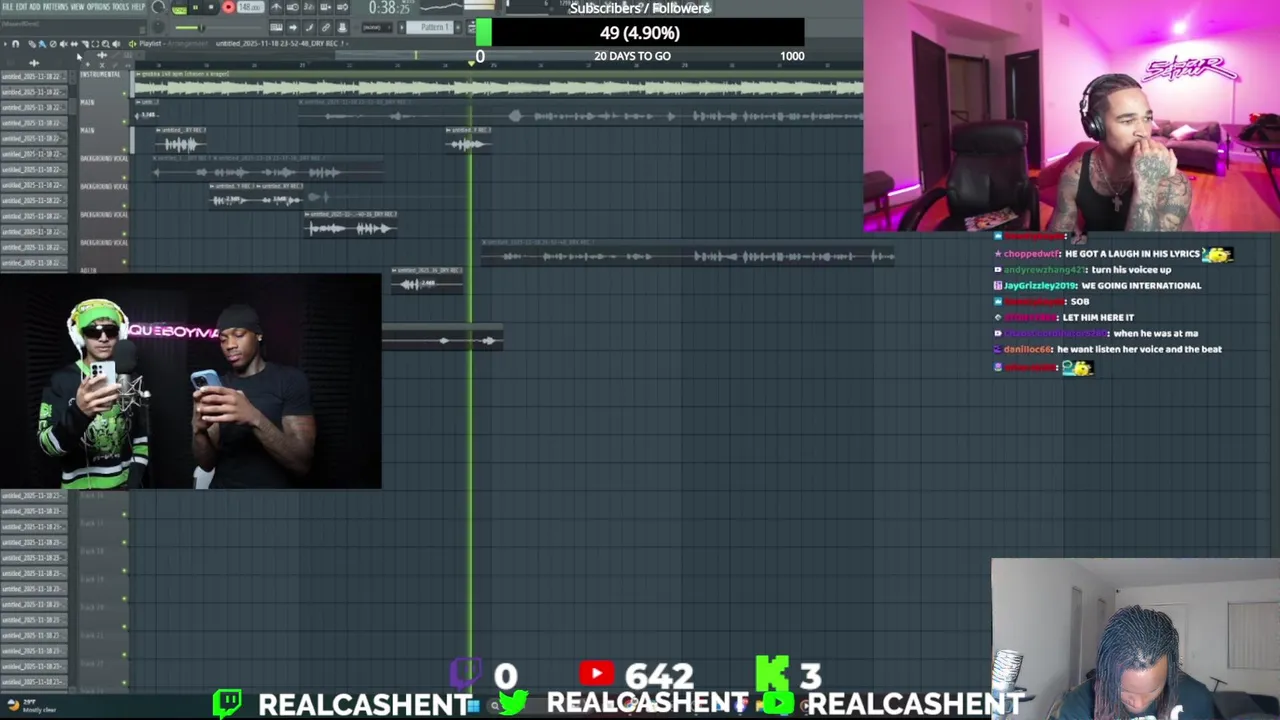This screenshot has height=720, width=1280.
Task: Open the global snap selector dropdown
Action: point(376,27)
